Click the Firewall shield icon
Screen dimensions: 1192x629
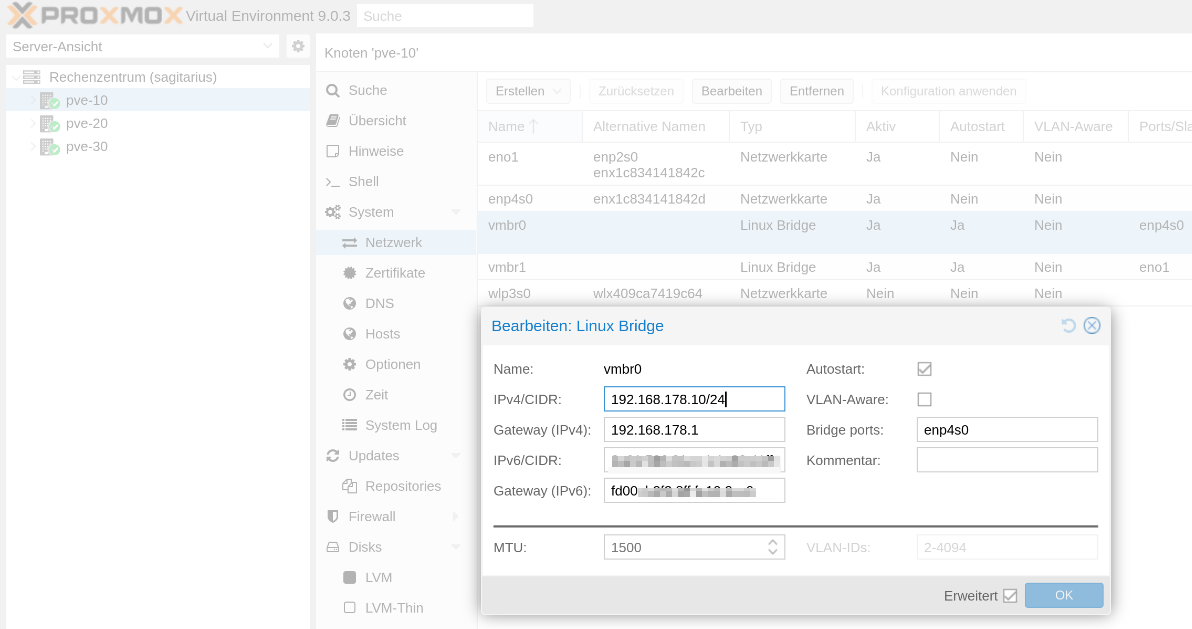[333, 517]
